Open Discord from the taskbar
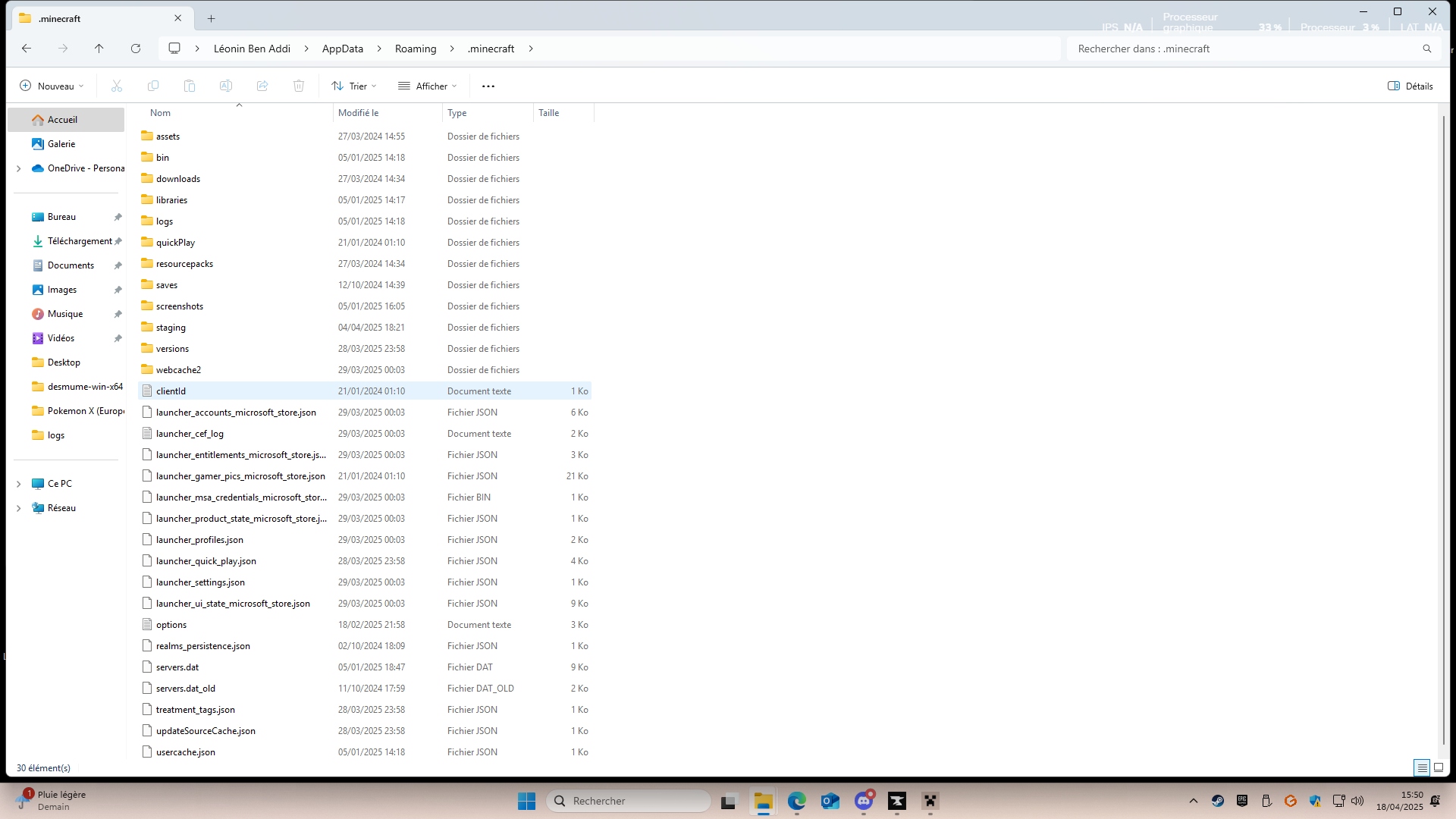The height and width of the screenshot is (819, 1456). [864, 801]
